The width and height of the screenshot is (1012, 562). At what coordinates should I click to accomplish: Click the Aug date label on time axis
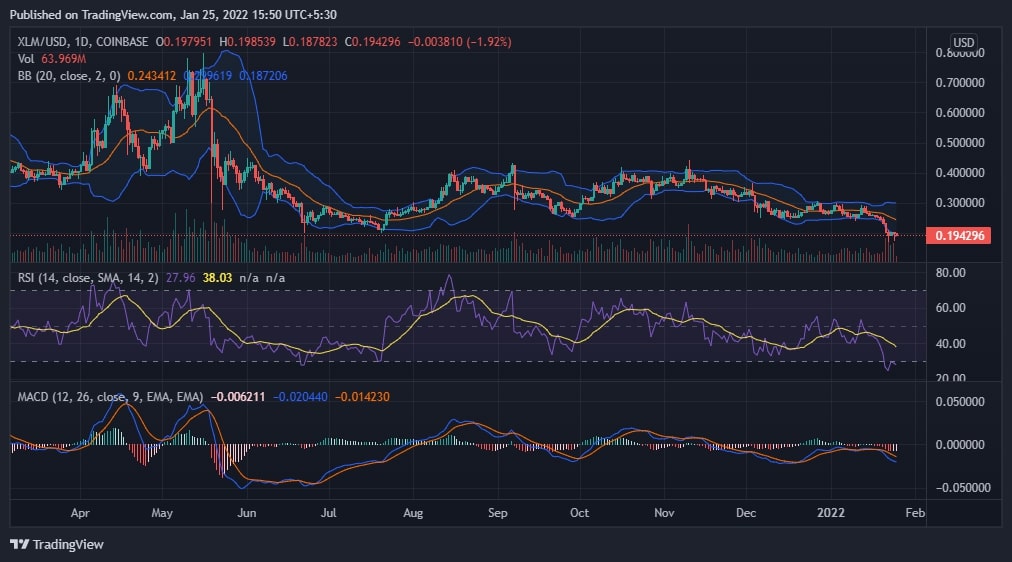413,513
